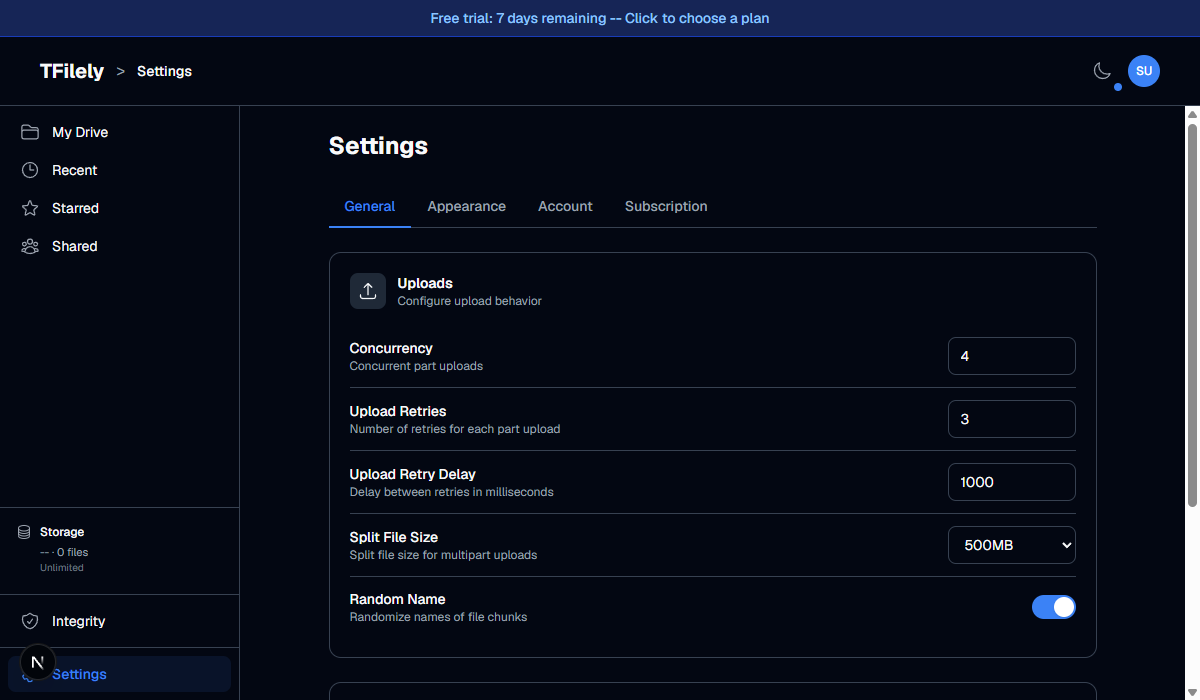The width and height of the screenshot is (1200, 700).
Task: Click the Integrity shield icon
Action: click(x=30, y=621)
